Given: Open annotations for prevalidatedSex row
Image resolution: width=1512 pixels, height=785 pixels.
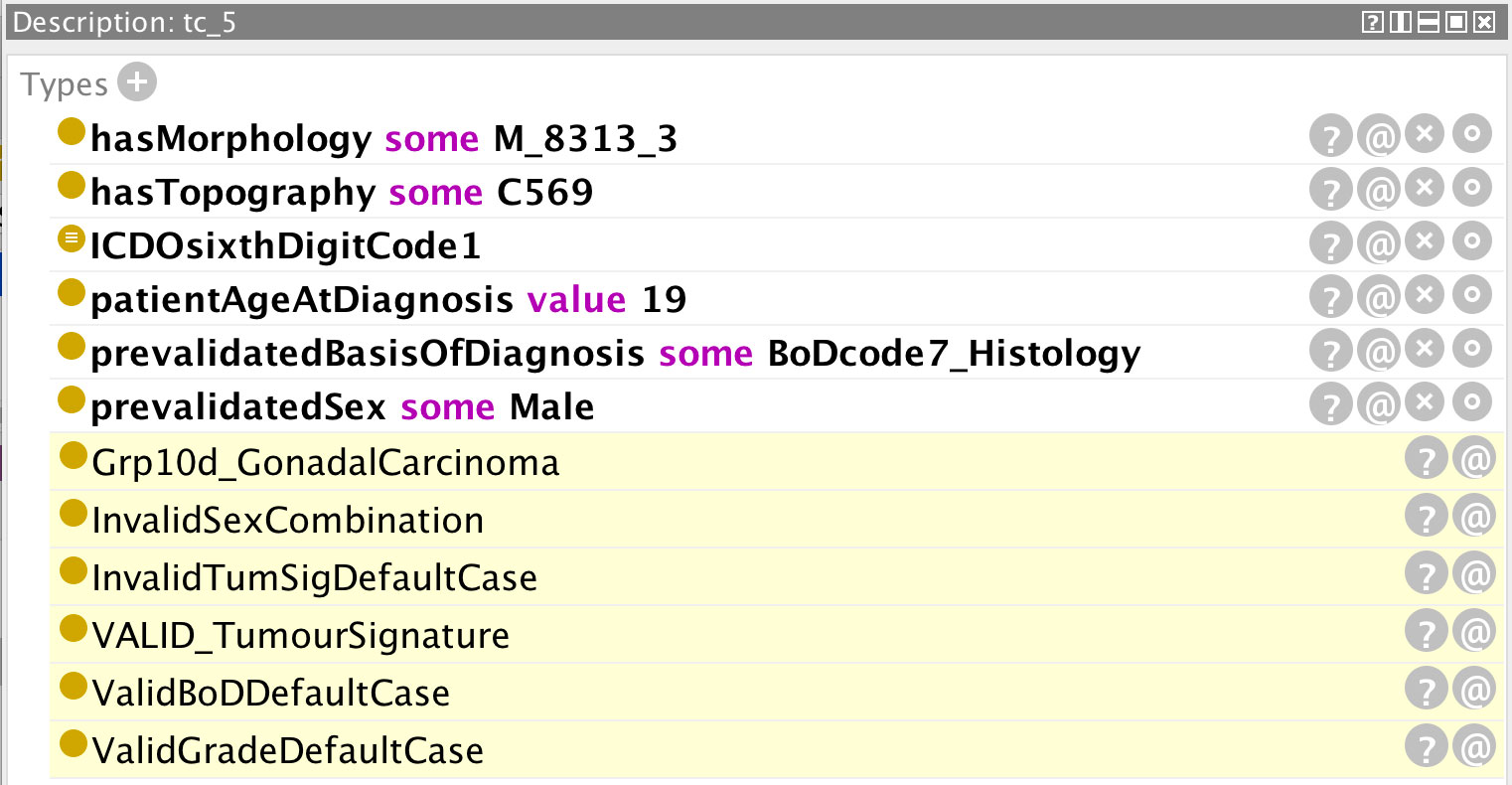Looking at the screenshot, I should (1378, 404).
